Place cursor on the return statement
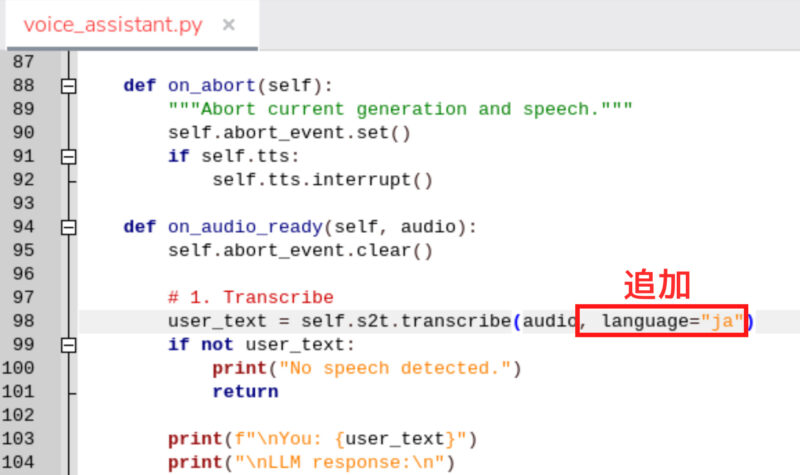Viewport: 800px width, 475px height. pyautogui.click(x=245, y=392)
